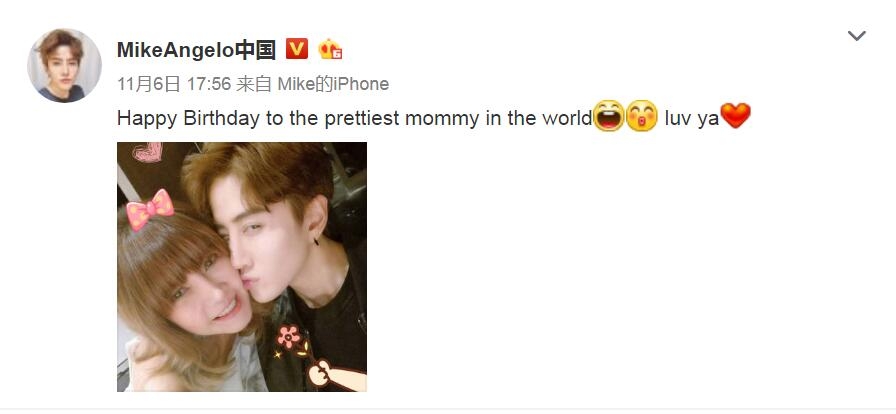The image size is (896, 414).
Task: Click the laughing face emoji
Action: 609,116
